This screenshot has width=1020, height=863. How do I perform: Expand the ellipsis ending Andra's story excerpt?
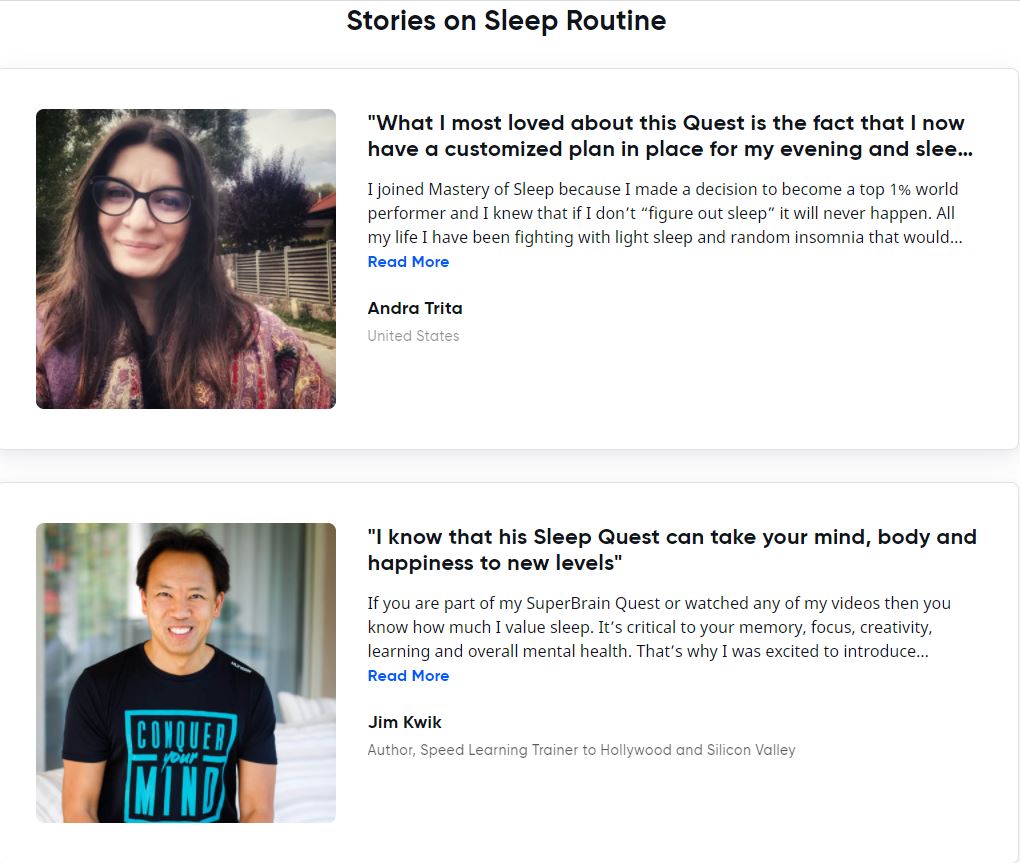(x=956, y=238)
